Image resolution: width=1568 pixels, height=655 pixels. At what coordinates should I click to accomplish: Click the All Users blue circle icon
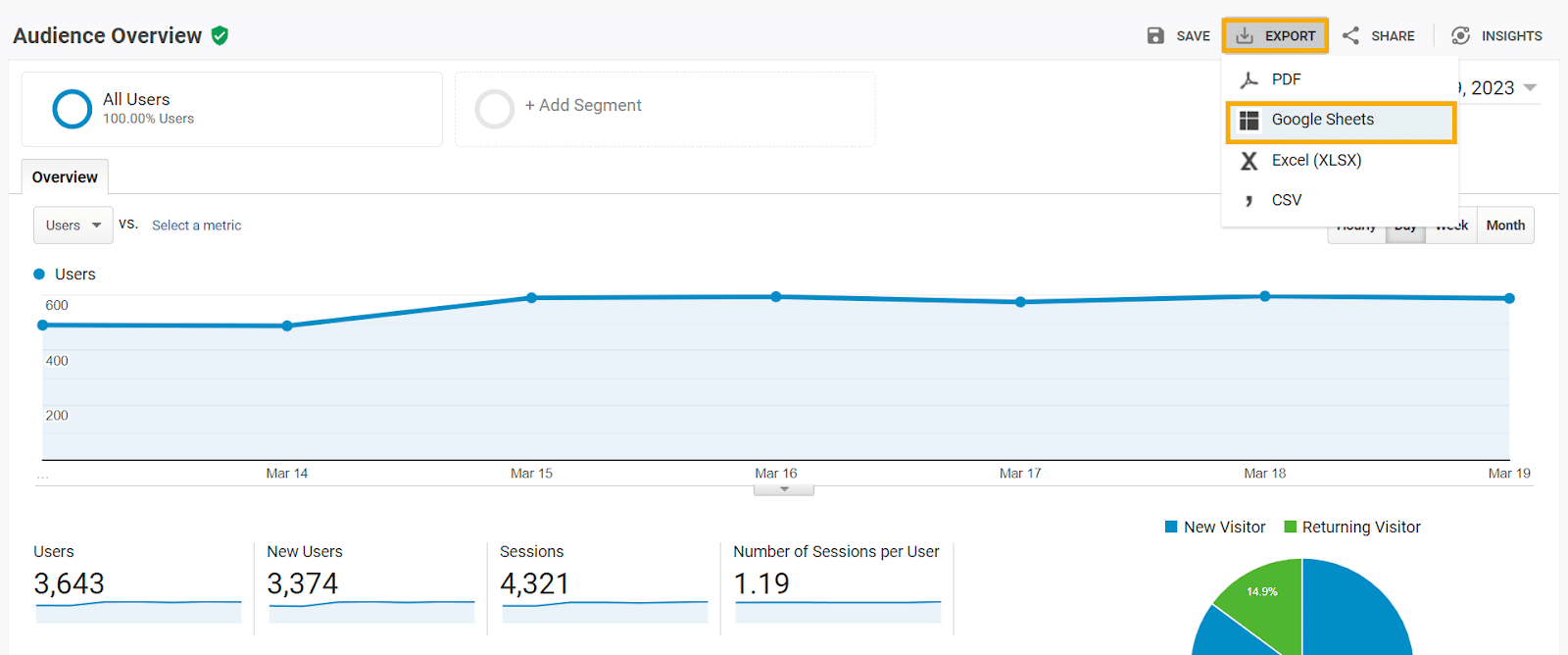pyautogui.click(x=72, y=109)
